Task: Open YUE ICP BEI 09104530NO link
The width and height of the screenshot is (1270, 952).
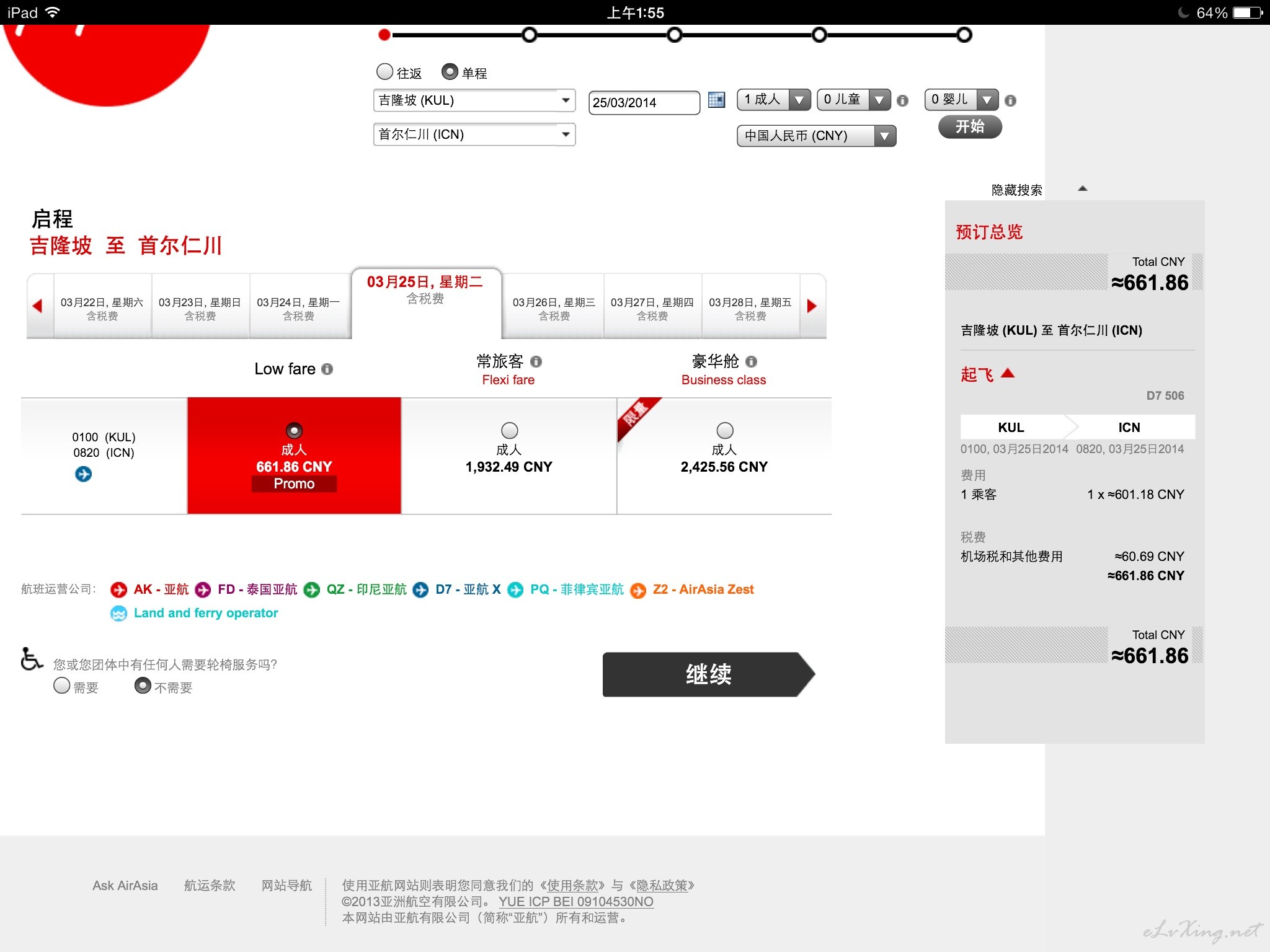Action: 576,902
